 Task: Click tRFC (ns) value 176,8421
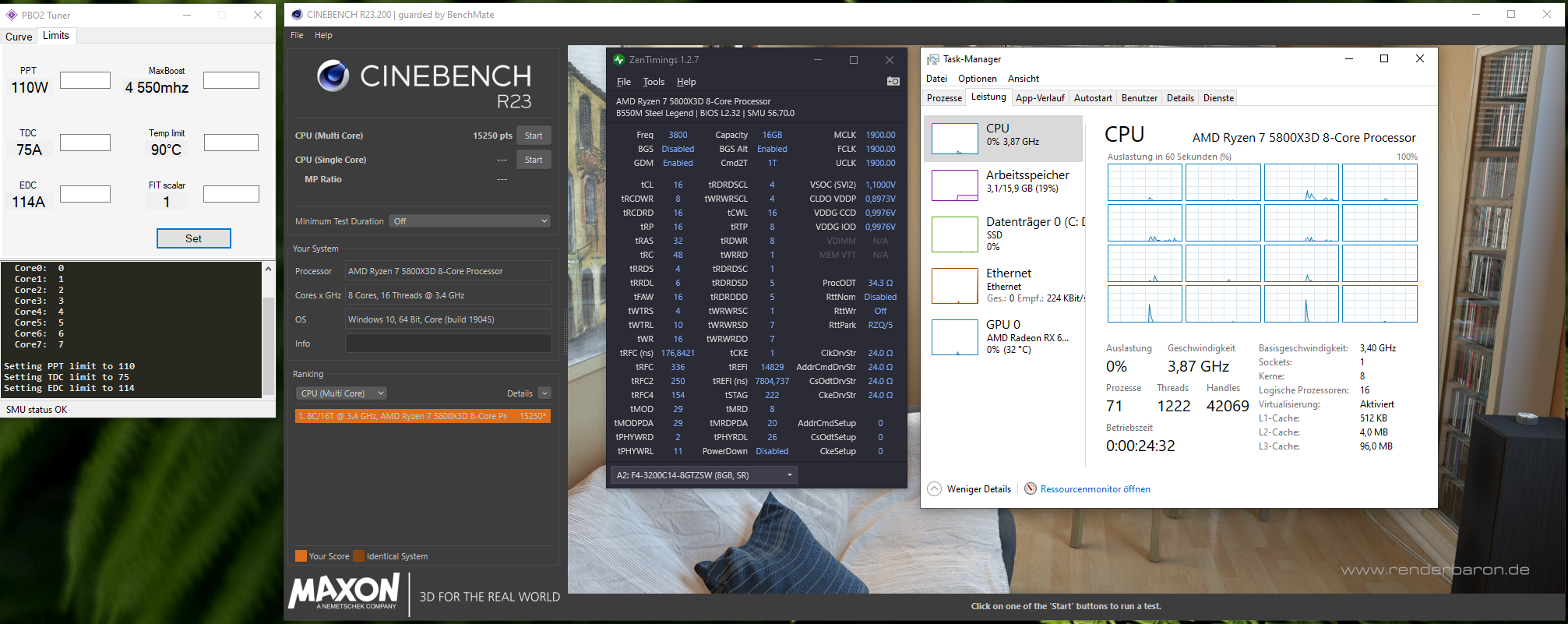click(x=678, y=353)
